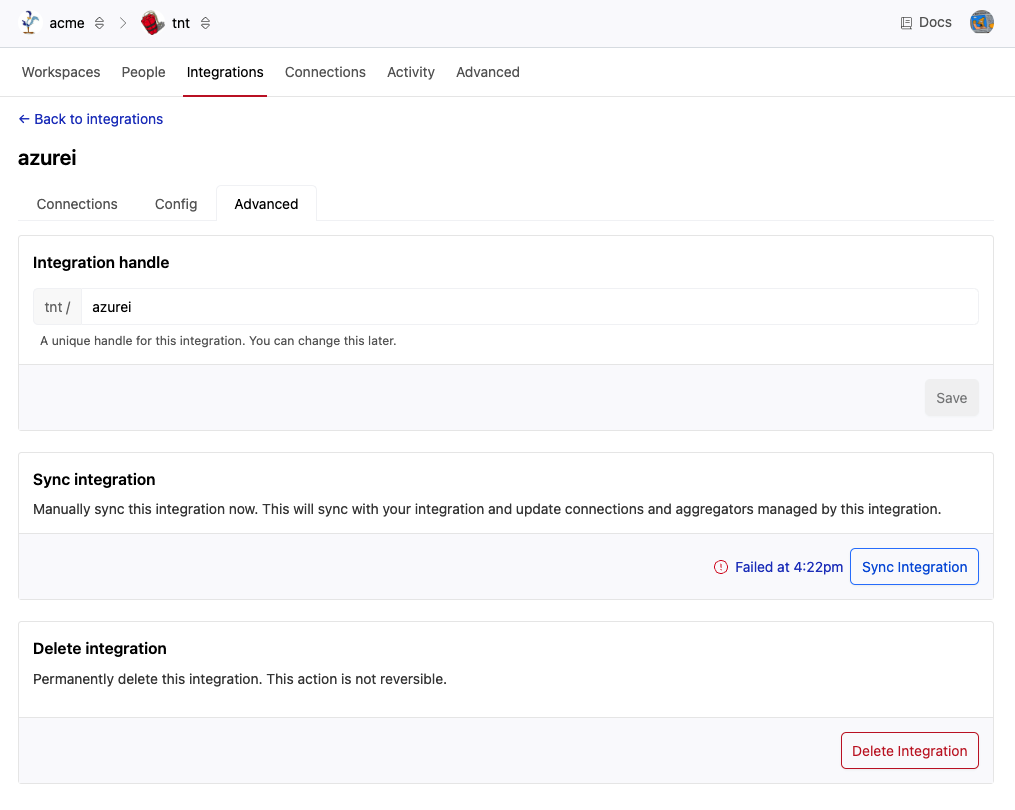Go back to integrations
The width and height of the screenshot is (1015, 810).
tap(91, 119)
